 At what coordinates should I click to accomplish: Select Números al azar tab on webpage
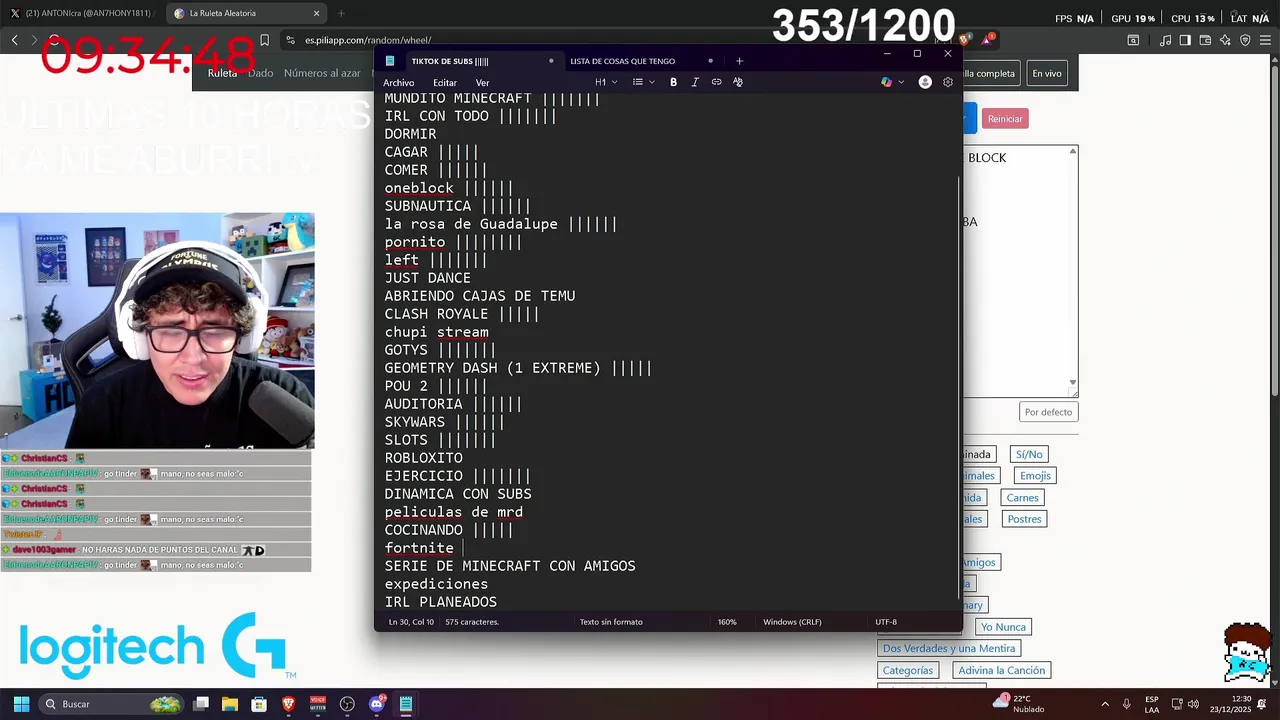coord(322,73)
